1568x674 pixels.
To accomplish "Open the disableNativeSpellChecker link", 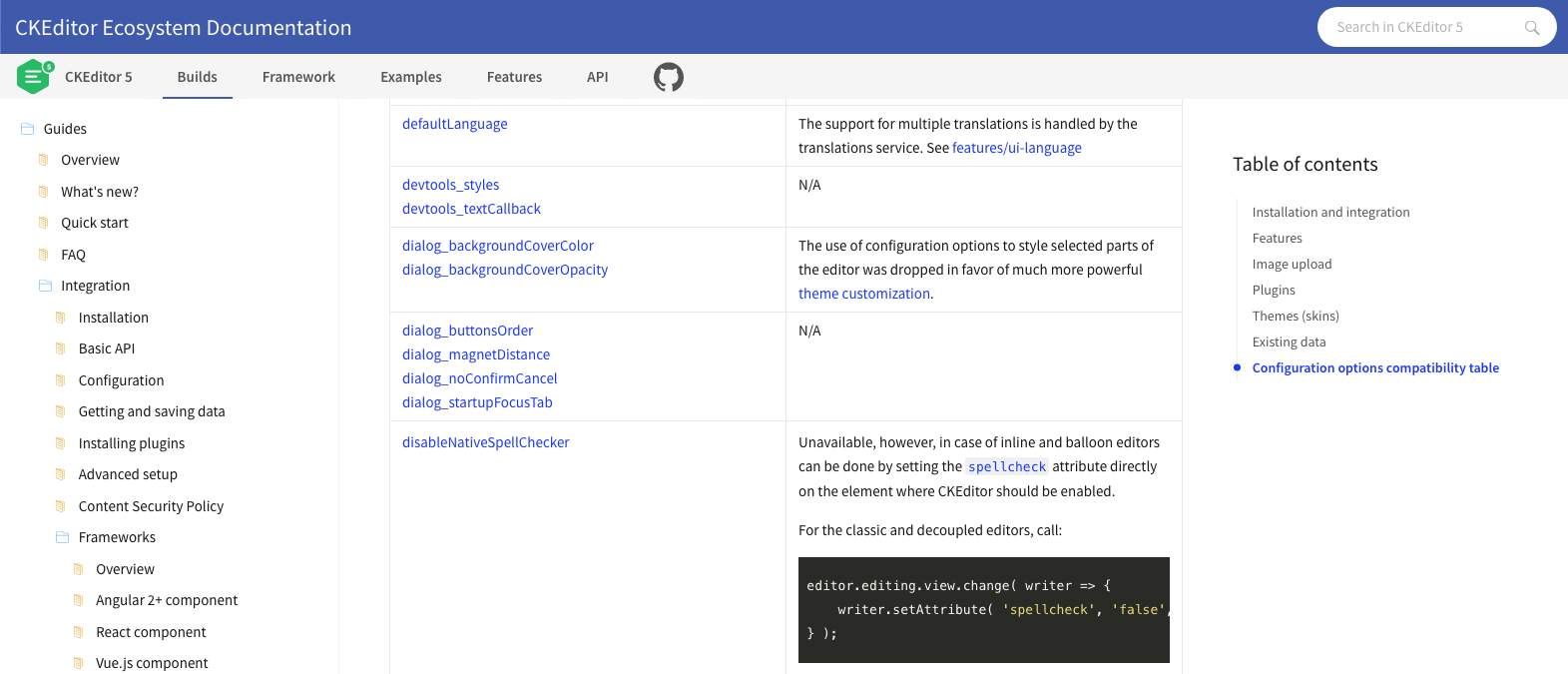I will pos(485,442).
